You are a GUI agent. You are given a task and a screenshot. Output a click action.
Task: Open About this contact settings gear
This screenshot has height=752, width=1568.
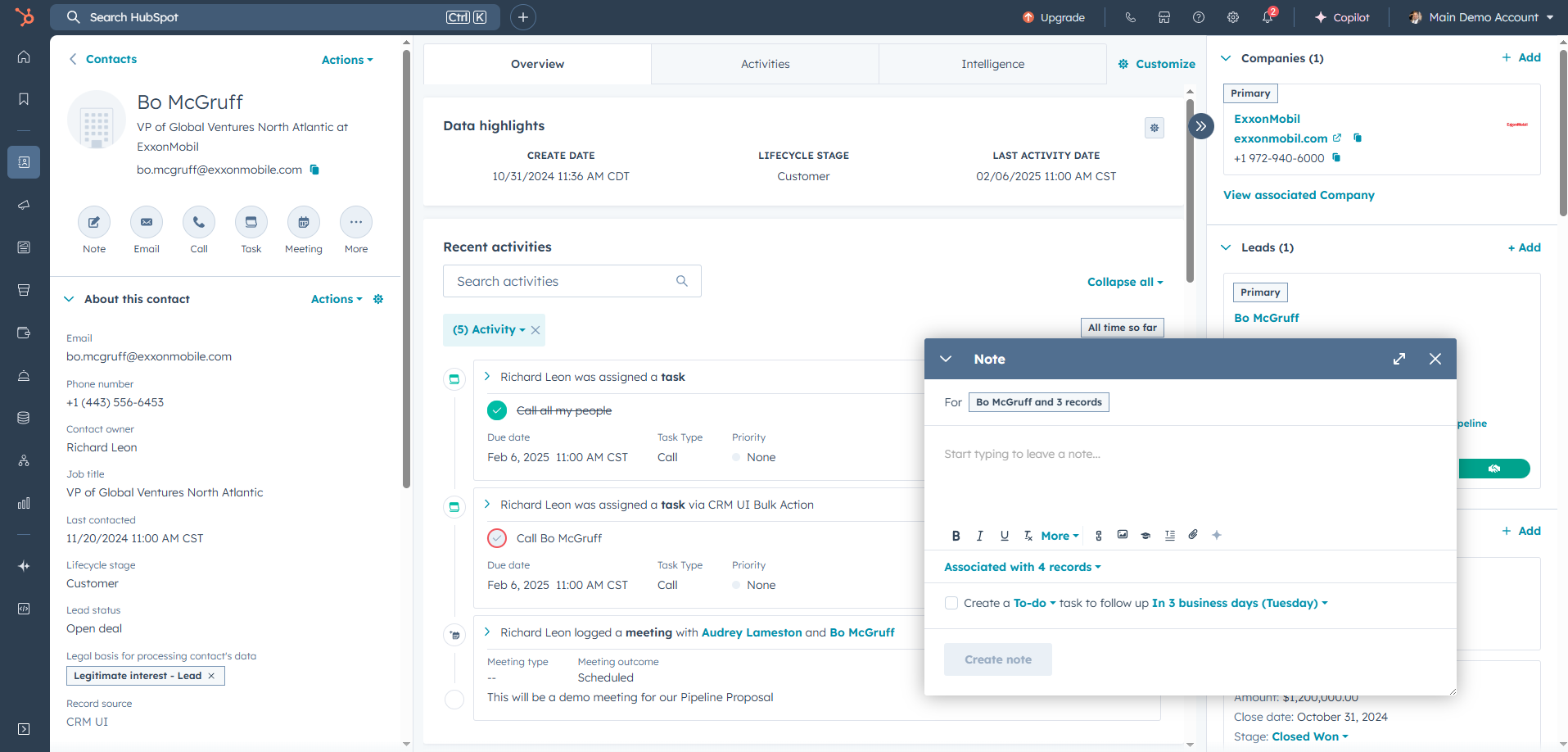click(x=378, y=299)
